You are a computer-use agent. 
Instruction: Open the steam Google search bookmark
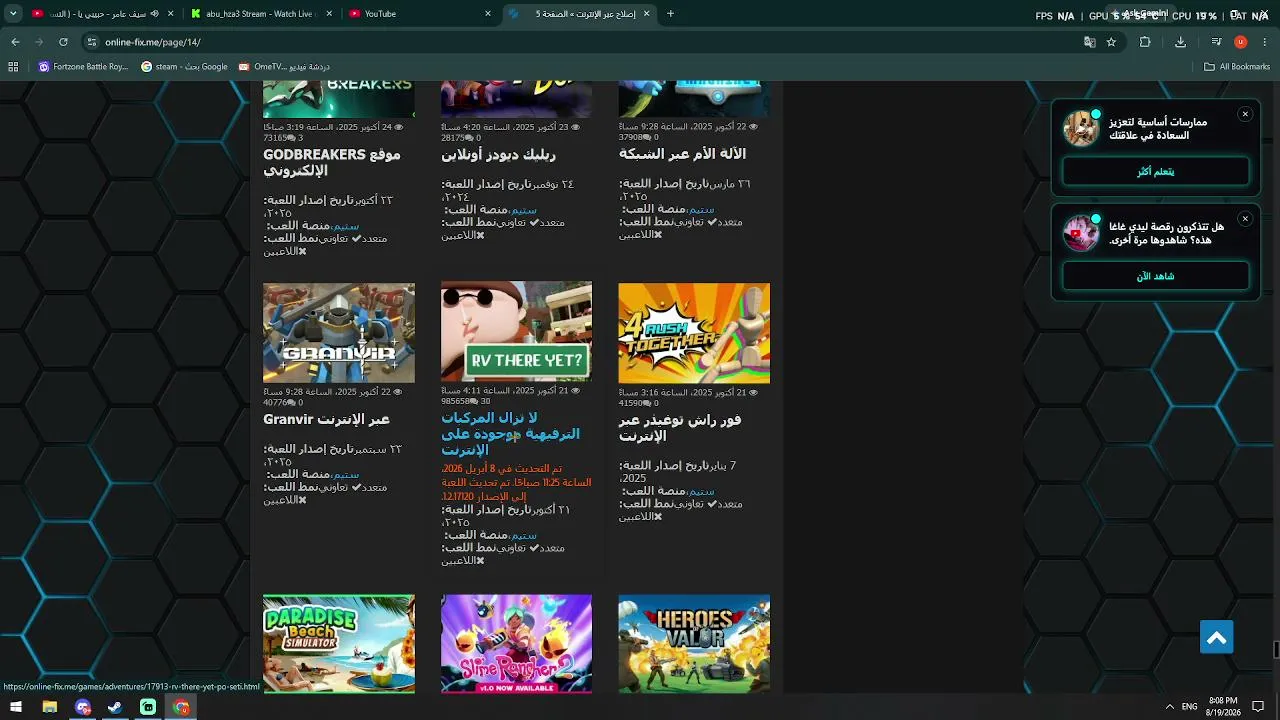click(184, 67)
